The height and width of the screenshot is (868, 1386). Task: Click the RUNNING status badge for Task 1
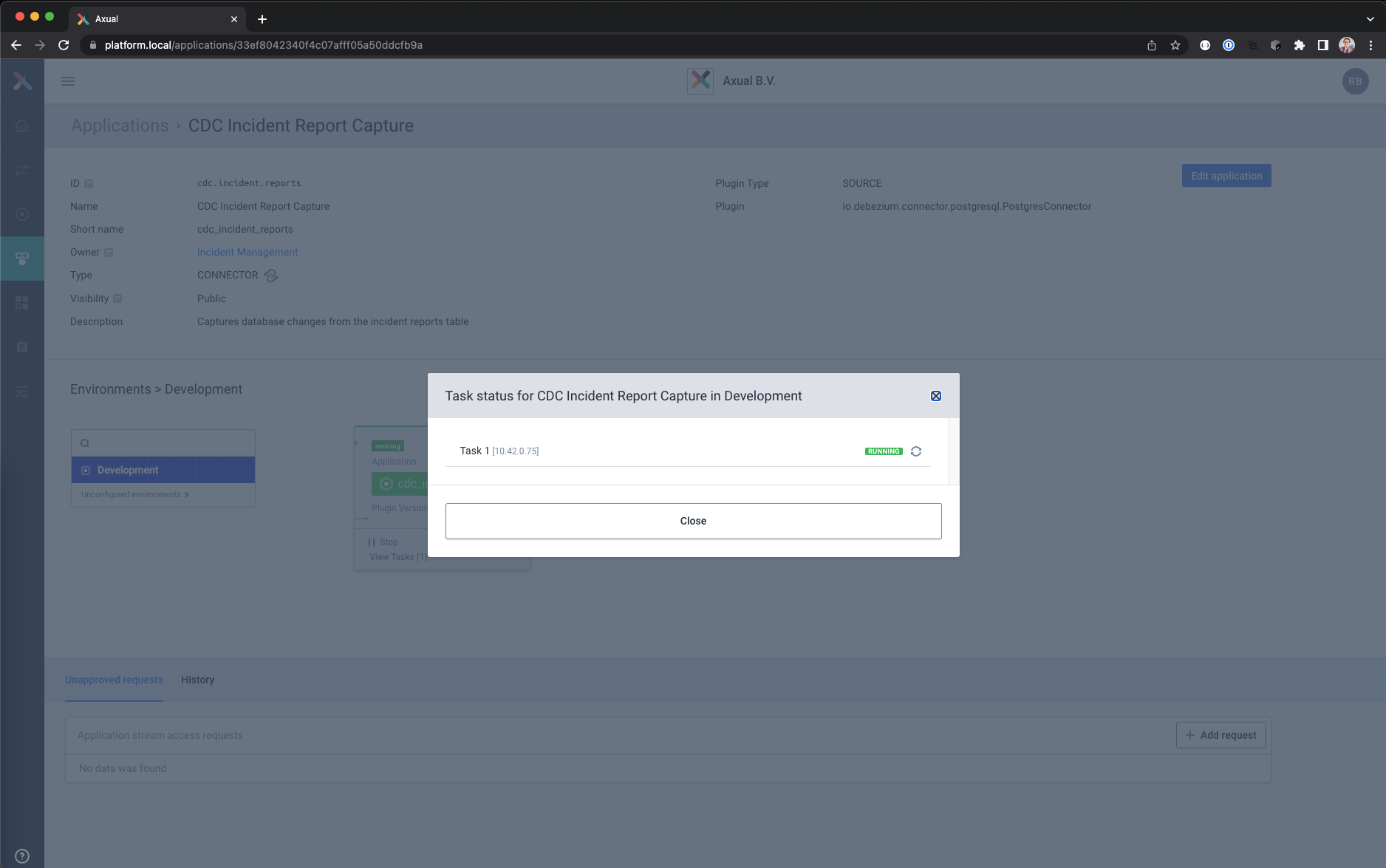[x=884, y=451]
